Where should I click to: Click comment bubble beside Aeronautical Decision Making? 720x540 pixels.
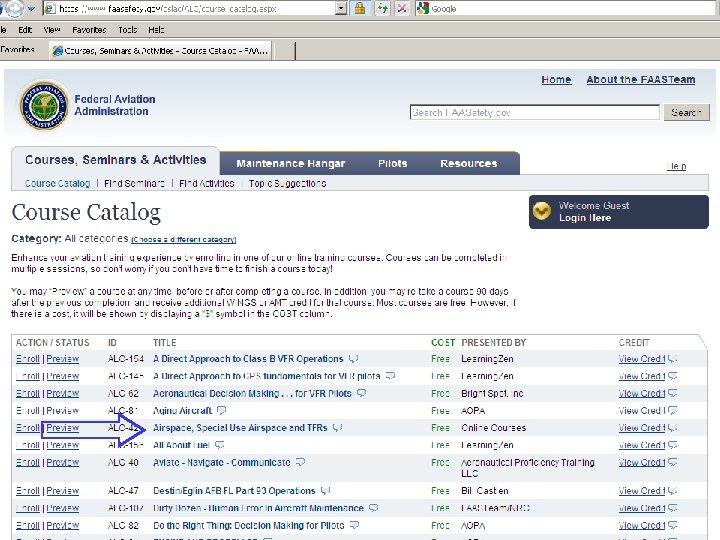pyautogui.click(x=362, y=393)
